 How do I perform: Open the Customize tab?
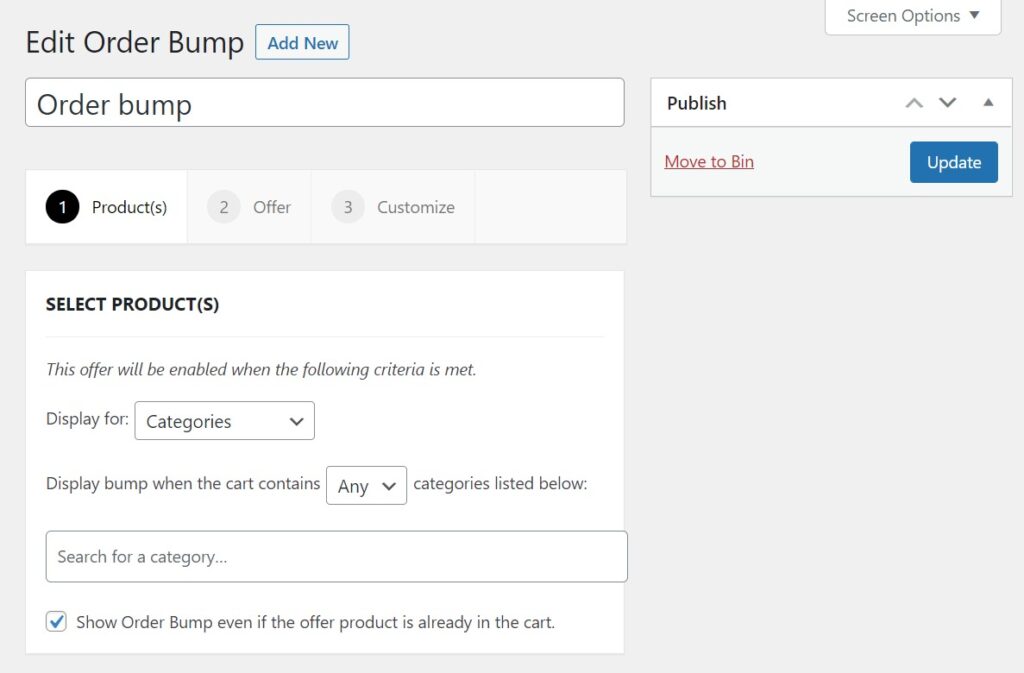tap(393, 207)
